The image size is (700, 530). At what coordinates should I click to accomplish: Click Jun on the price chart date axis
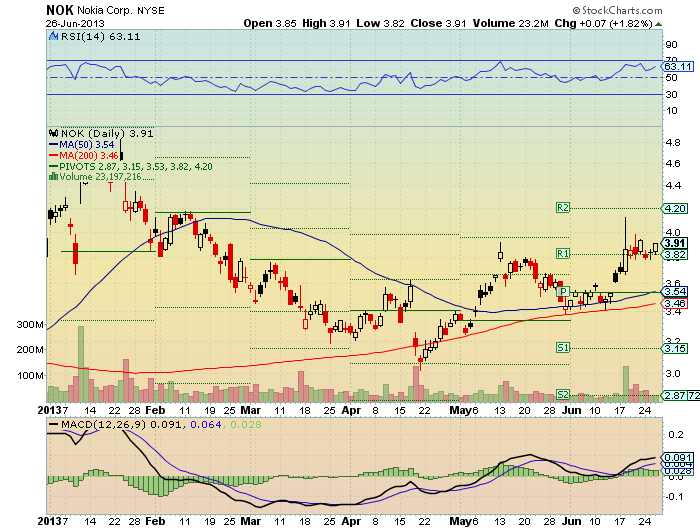point(571,410)
